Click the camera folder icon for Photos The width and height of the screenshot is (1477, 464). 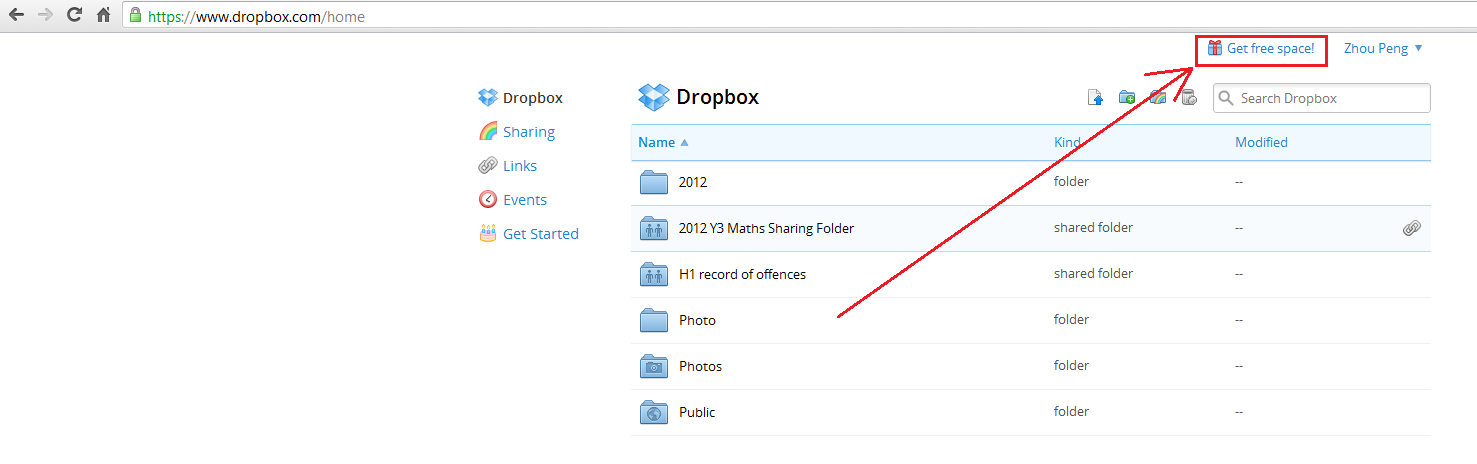pos(654,366)
